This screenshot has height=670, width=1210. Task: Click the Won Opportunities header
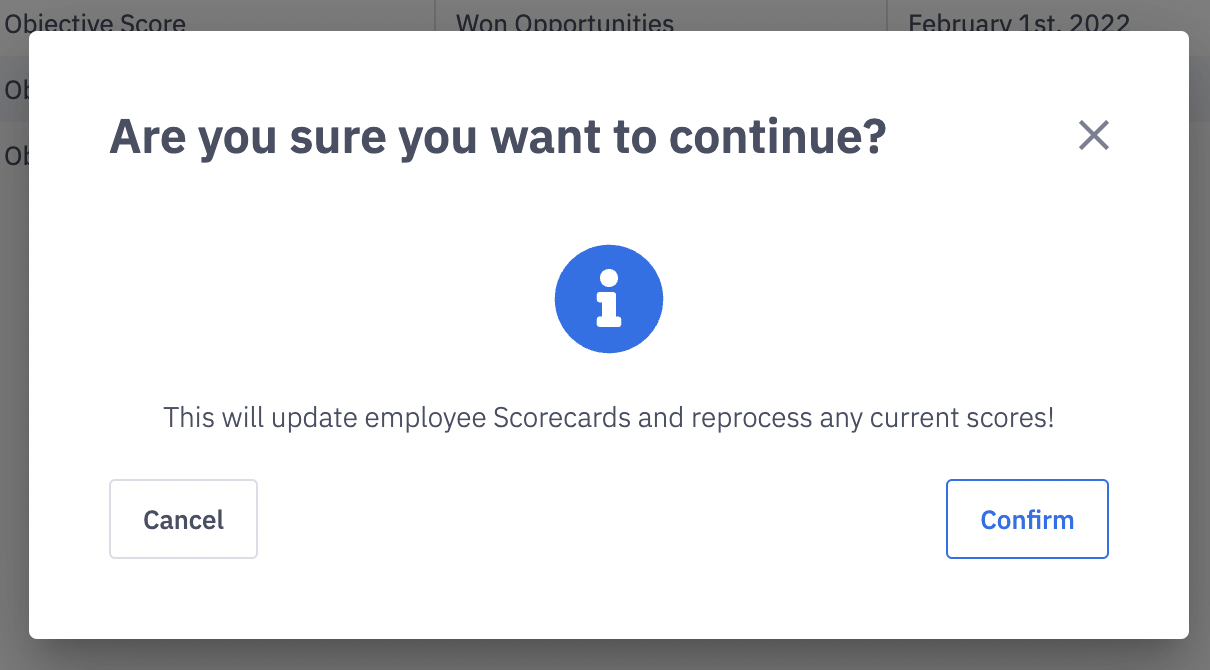coord(564,22)
